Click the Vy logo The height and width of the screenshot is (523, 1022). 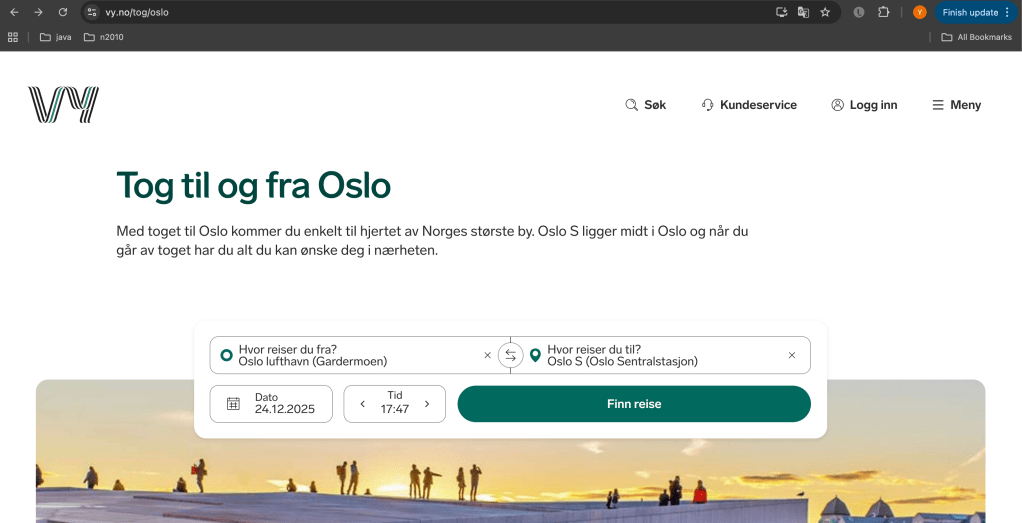63,105
